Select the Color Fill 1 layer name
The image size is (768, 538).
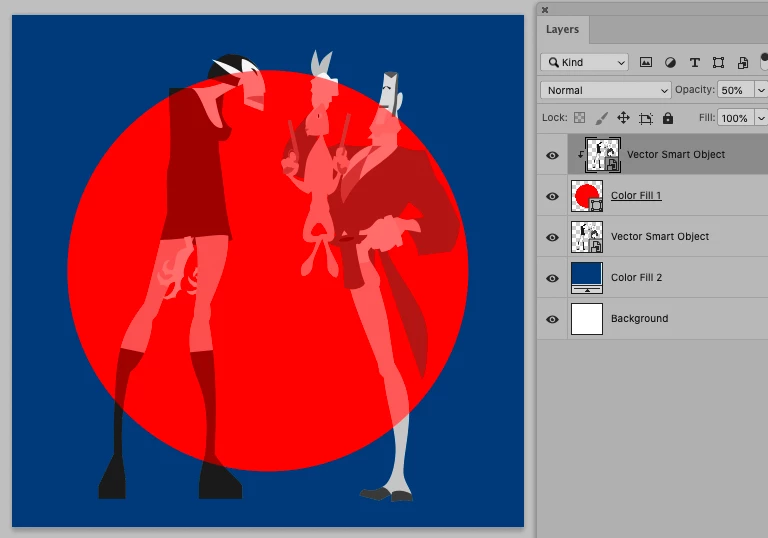click(636, 196)
